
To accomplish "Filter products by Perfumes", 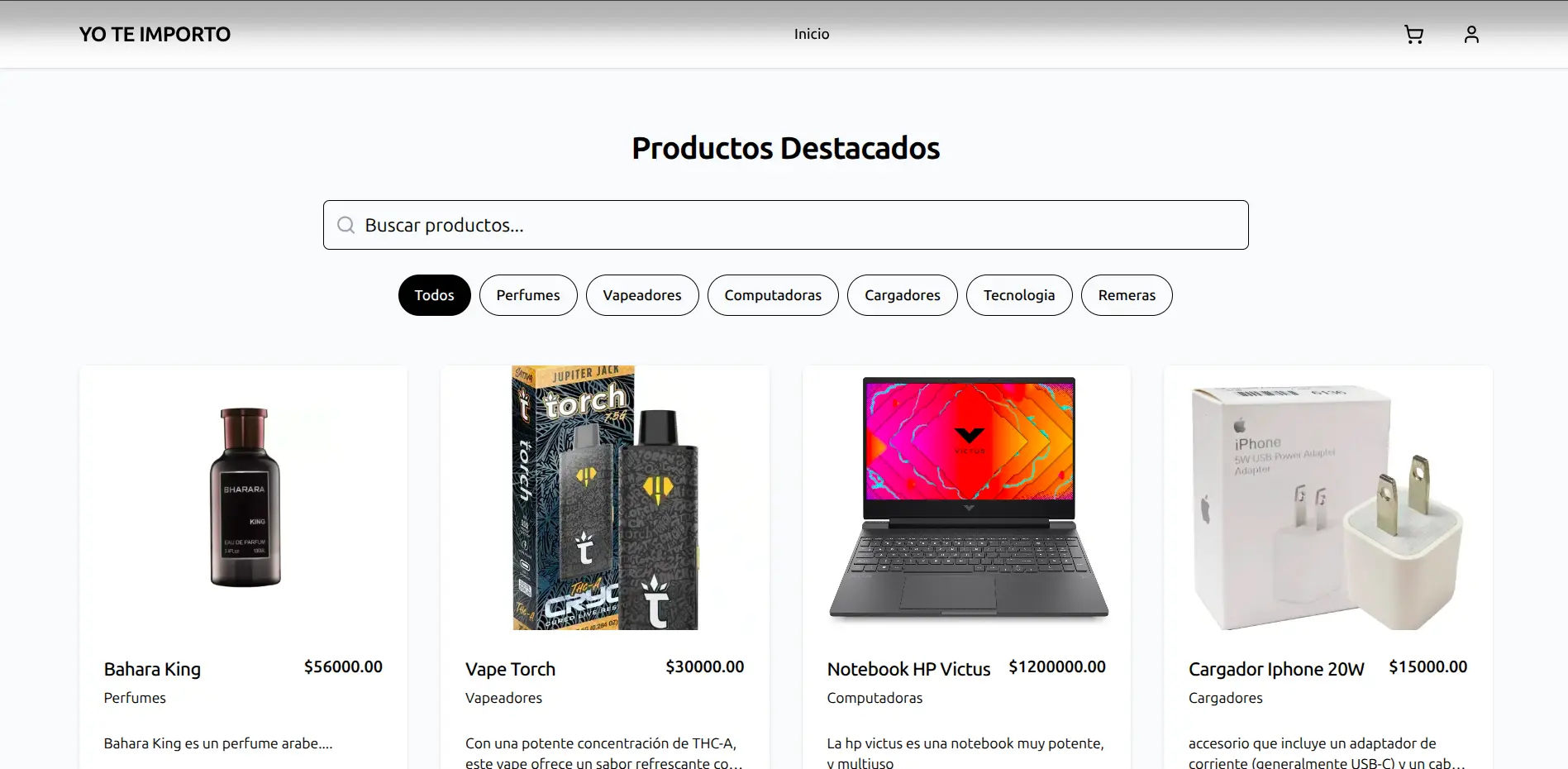I will 528,295.
